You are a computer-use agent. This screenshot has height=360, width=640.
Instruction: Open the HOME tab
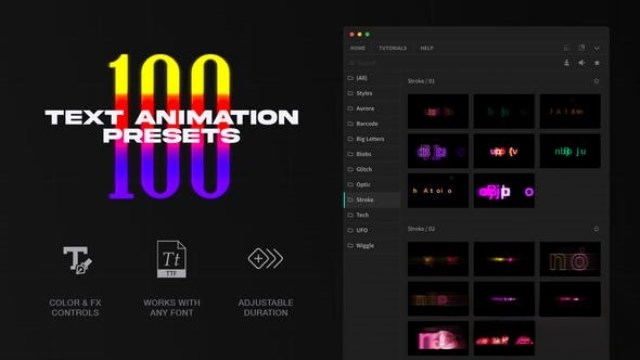358,48
